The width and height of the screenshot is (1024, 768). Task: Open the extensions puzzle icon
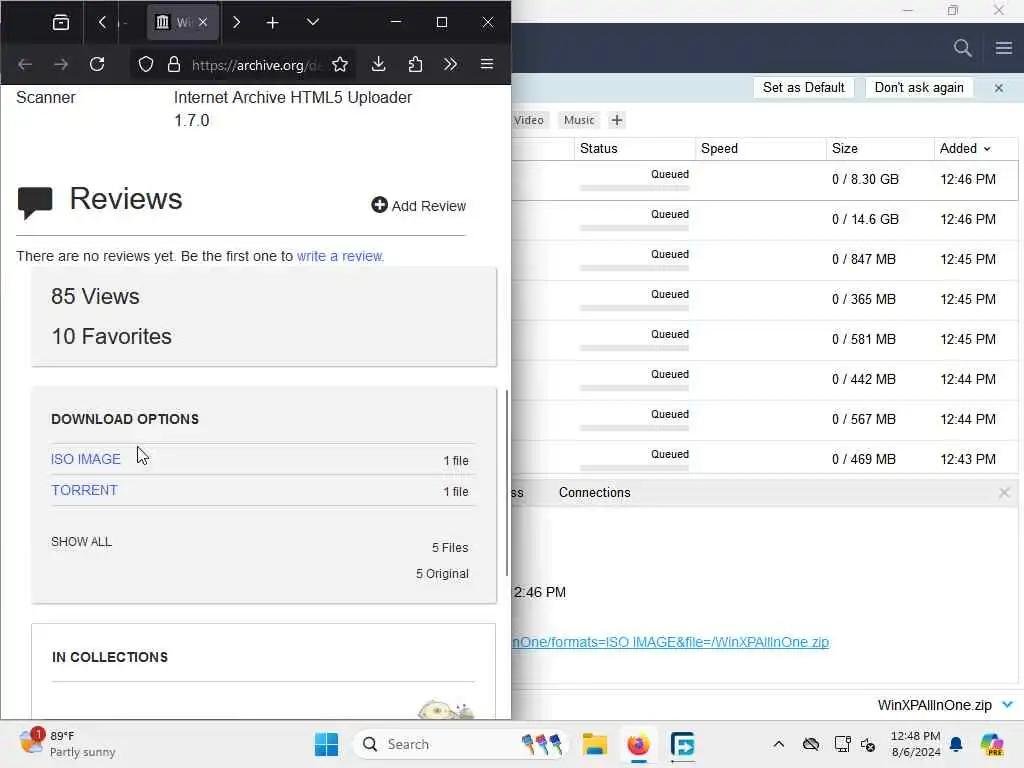(x=415, y=64)
